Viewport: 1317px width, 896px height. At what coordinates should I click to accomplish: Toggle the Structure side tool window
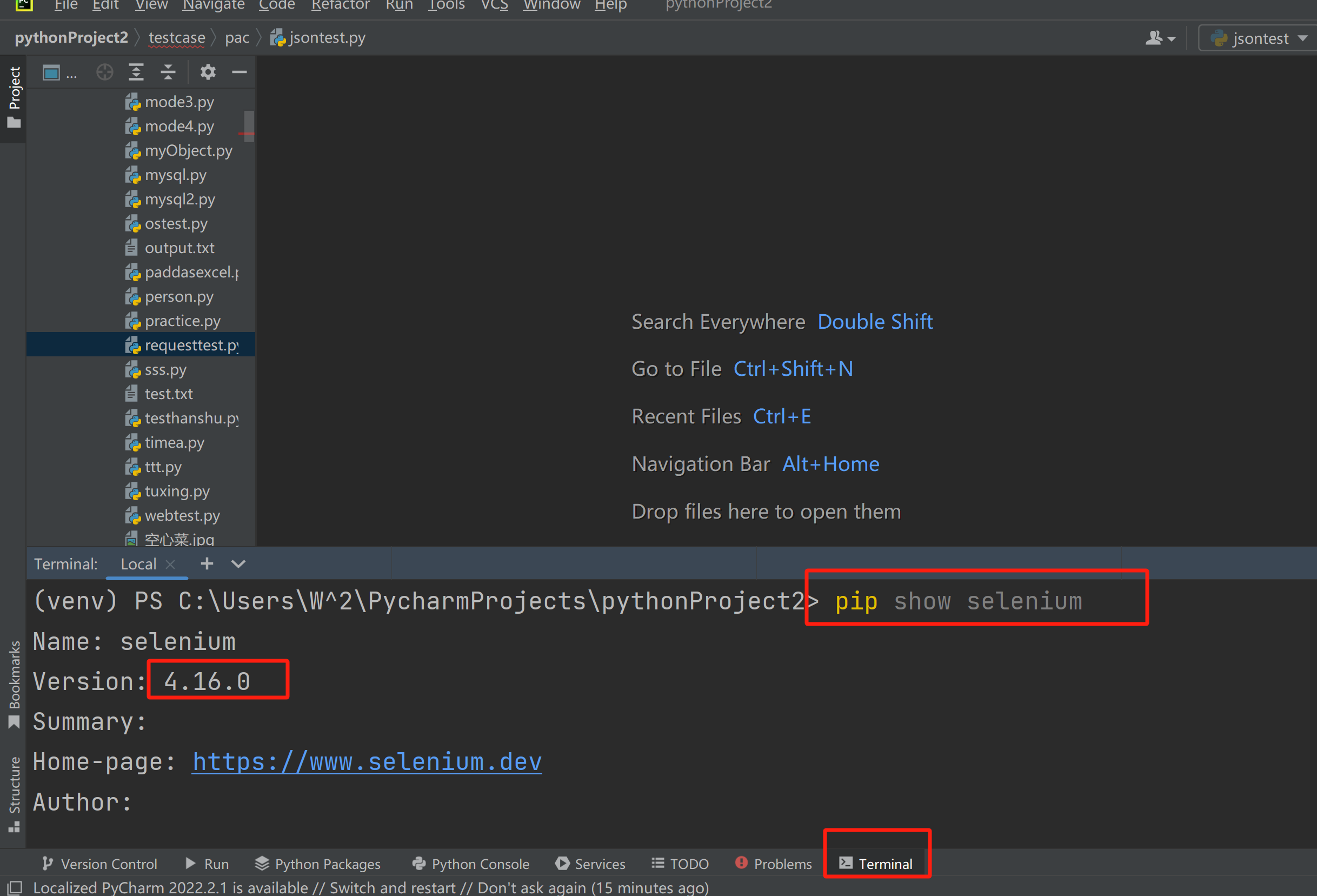[x=14, y=793]
